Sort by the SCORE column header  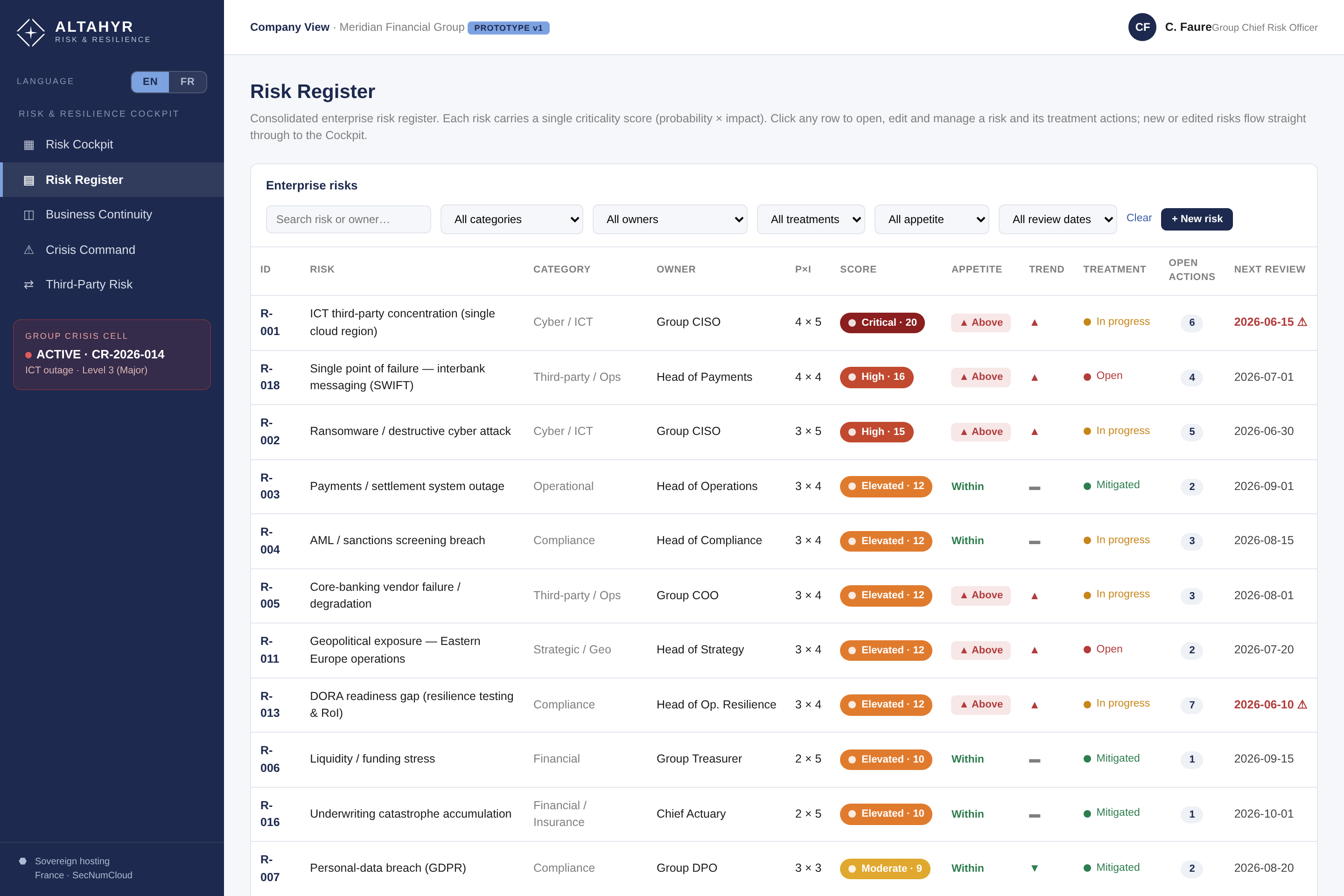pyautogui.click(x=858, y=269)
